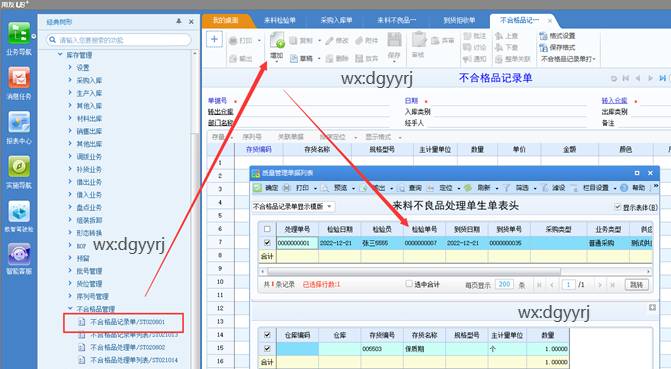The width and height of the screenshot is (671, 369).
Task: Select the 不合格品记 active tab
Action: [520, 20]
